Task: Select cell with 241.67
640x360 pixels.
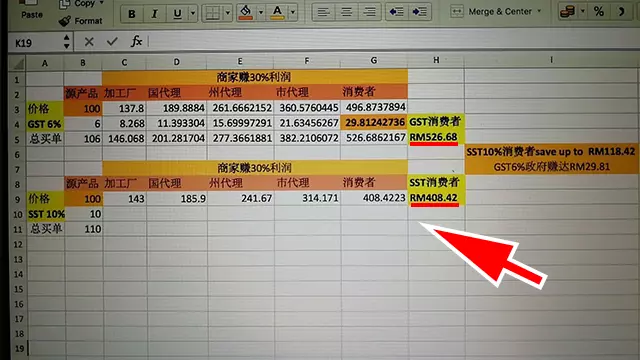Action: pyautogui.click(x=241, y=198)
